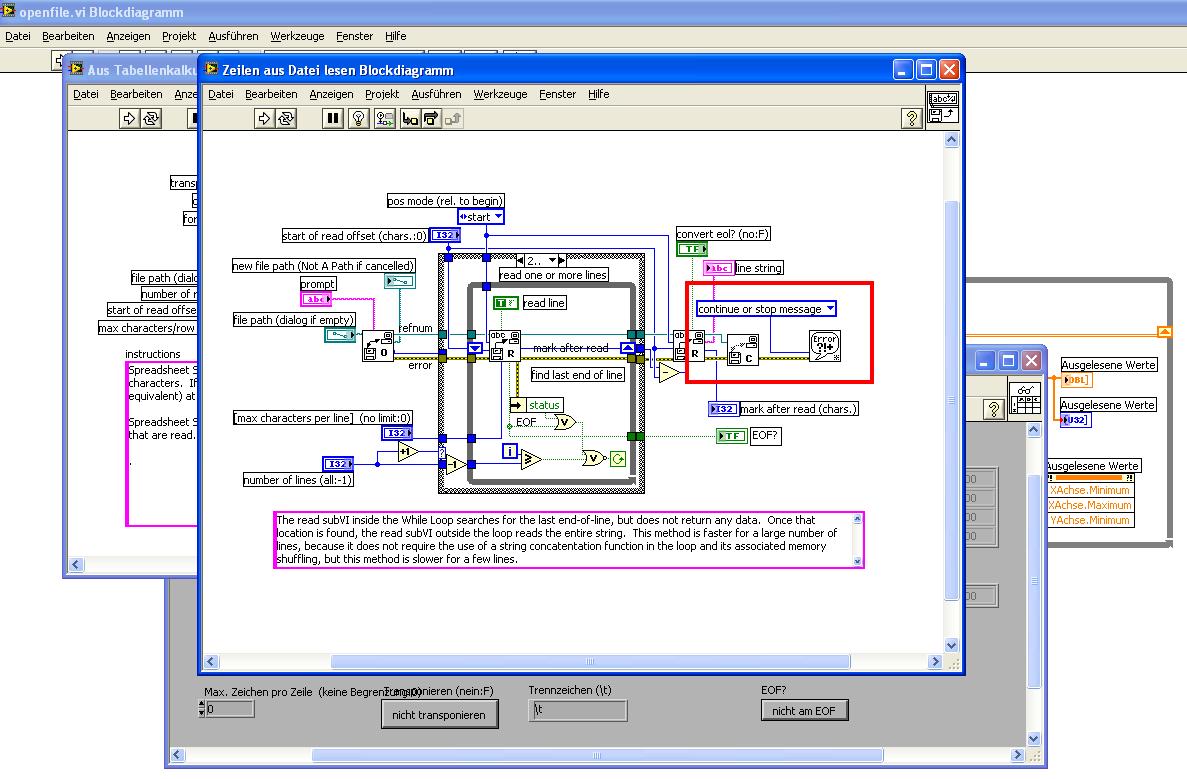Click the line string indicator terminal
This screenshot has width=1187, height=779.
[x=718, y=268]
